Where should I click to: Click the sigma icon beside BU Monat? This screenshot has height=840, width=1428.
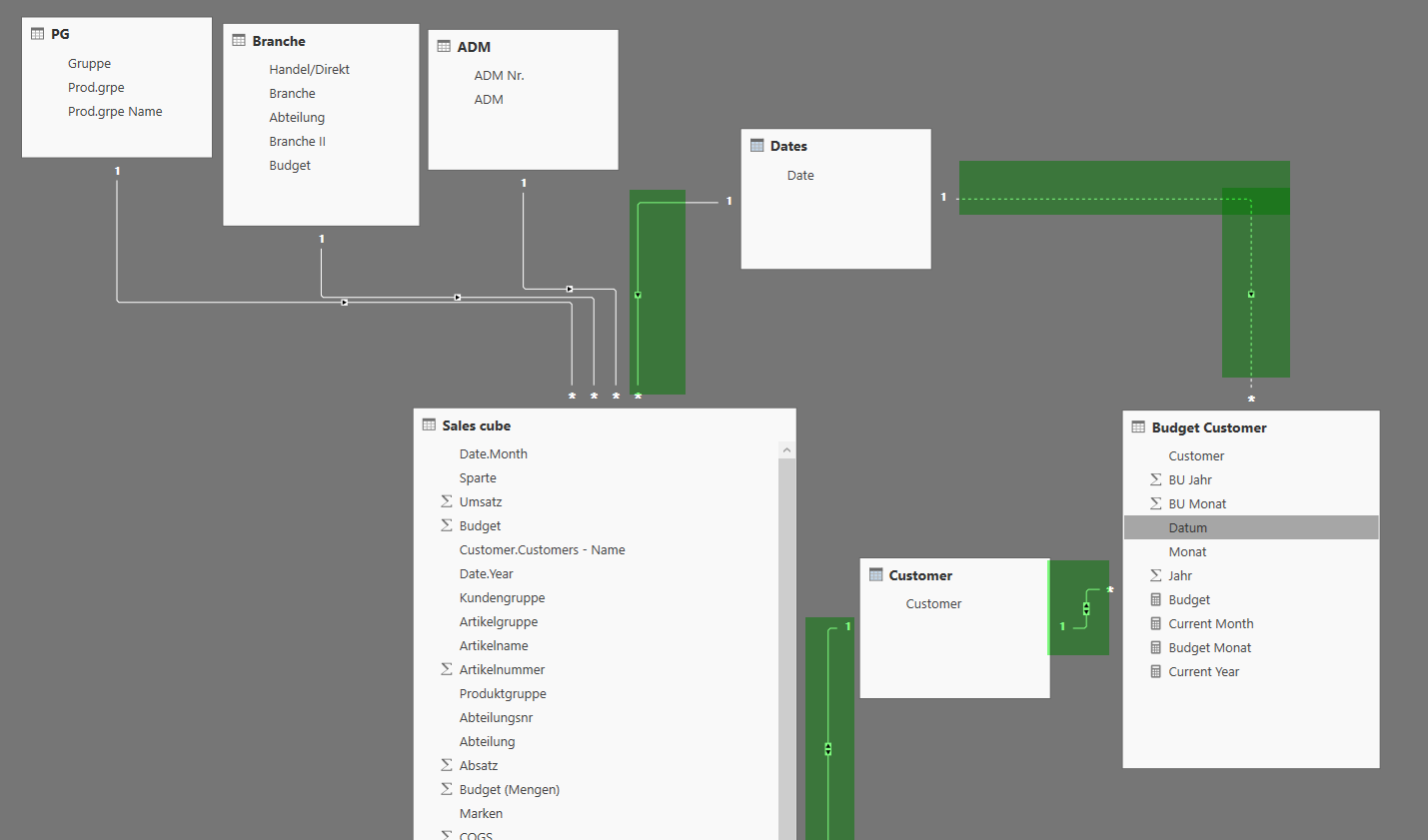click(1155, 503)
